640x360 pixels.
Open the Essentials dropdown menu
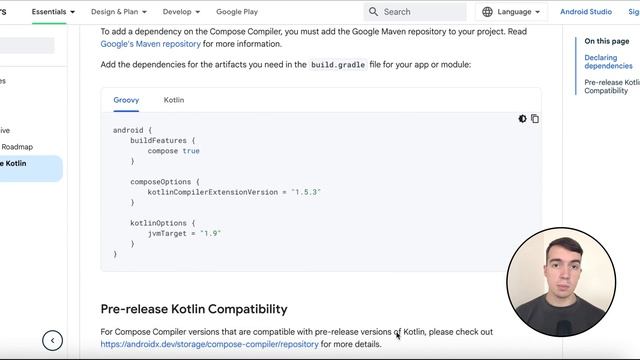(x=53, y=12)
